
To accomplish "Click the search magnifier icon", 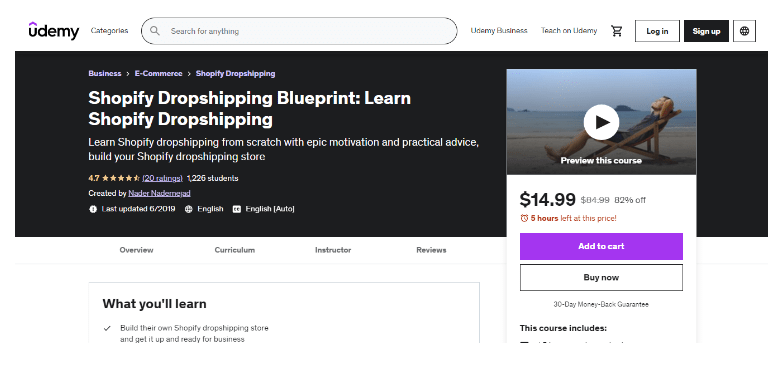I will (155, 31).
